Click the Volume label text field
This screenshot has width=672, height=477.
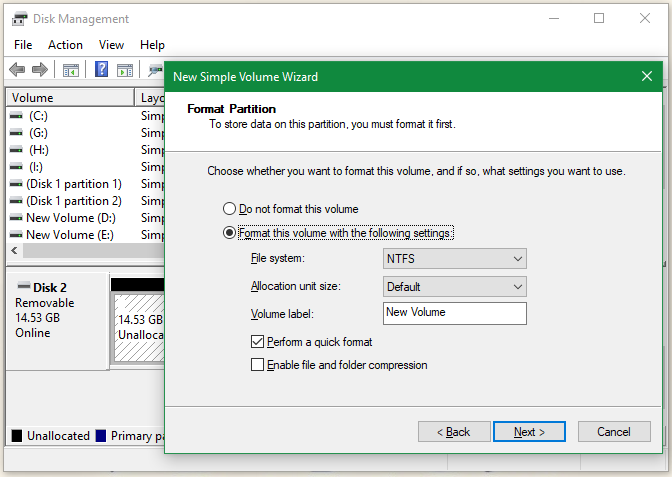click(x=455, y=313)
